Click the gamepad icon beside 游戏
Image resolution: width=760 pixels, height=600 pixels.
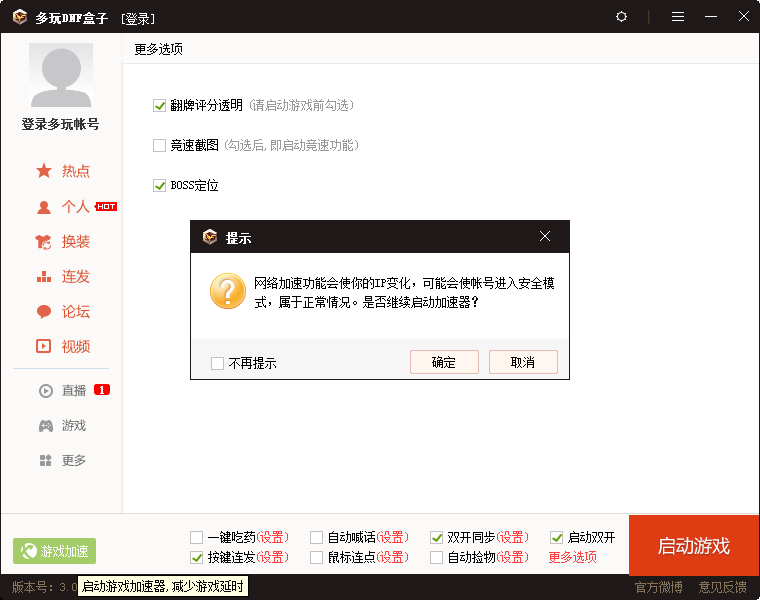click(46, 426)
